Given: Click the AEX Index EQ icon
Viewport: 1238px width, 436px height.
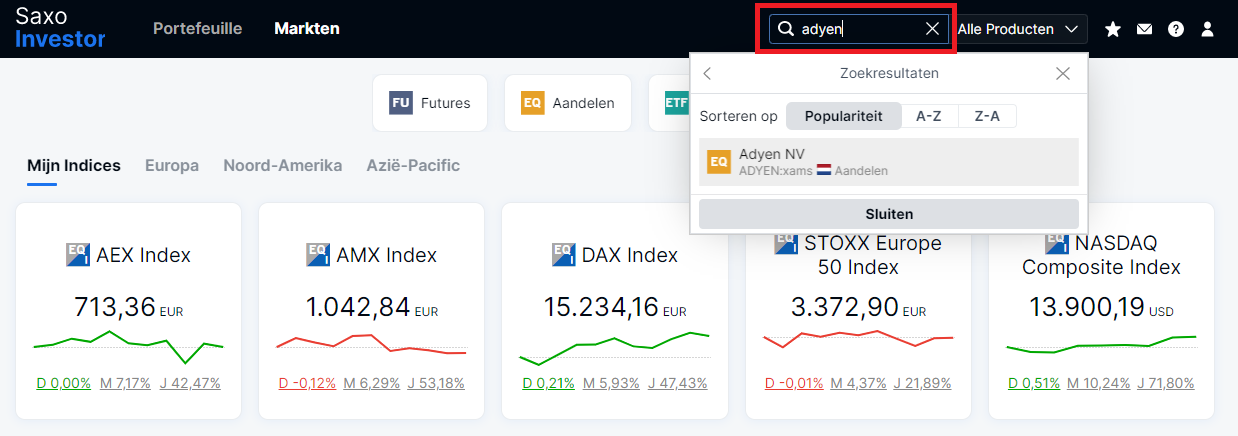Looking at the screenshot, I should (78, 255).
